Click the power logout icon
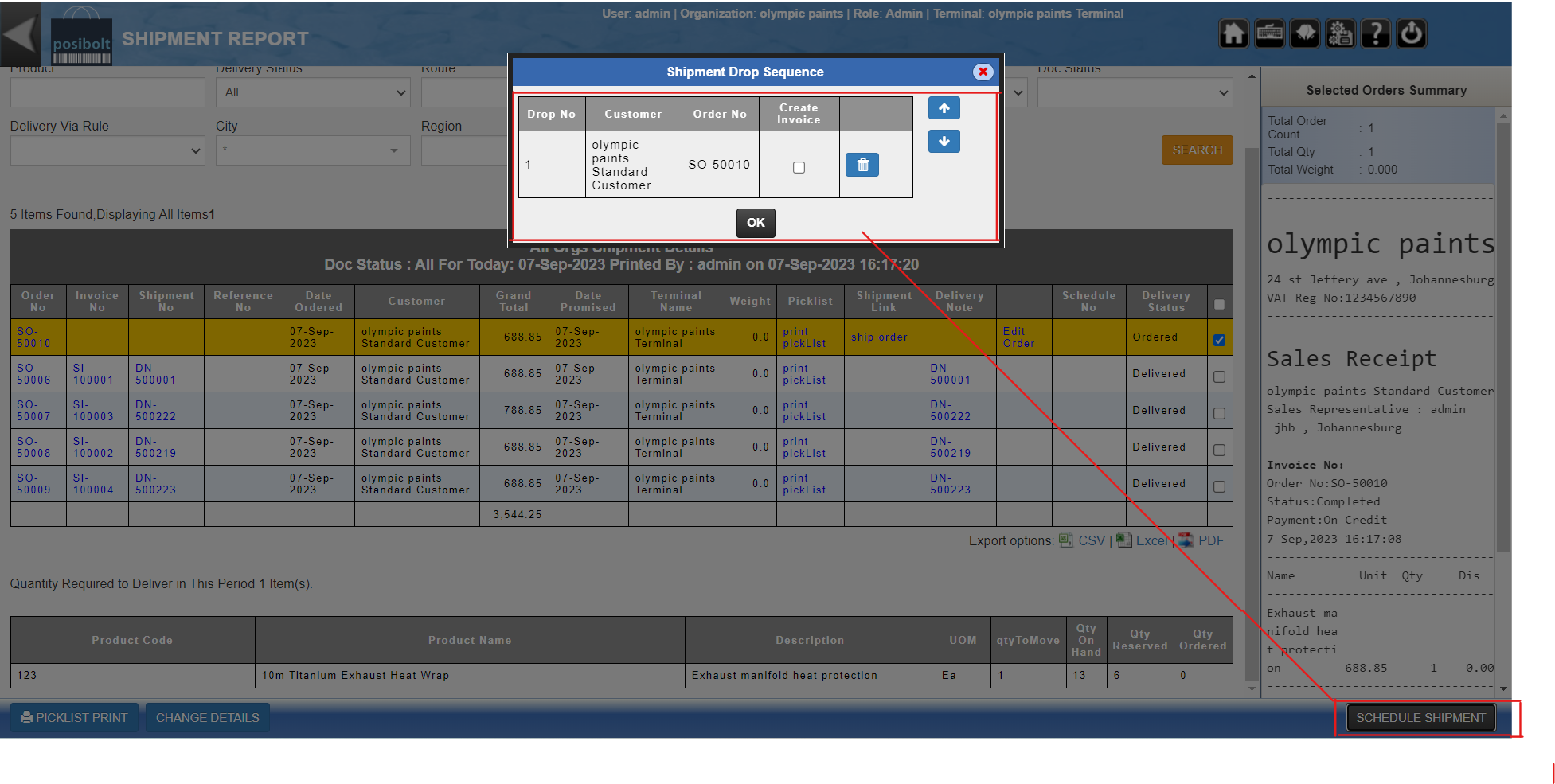The width and height of the screenshot is (1555, 784). coord(1412,34)
